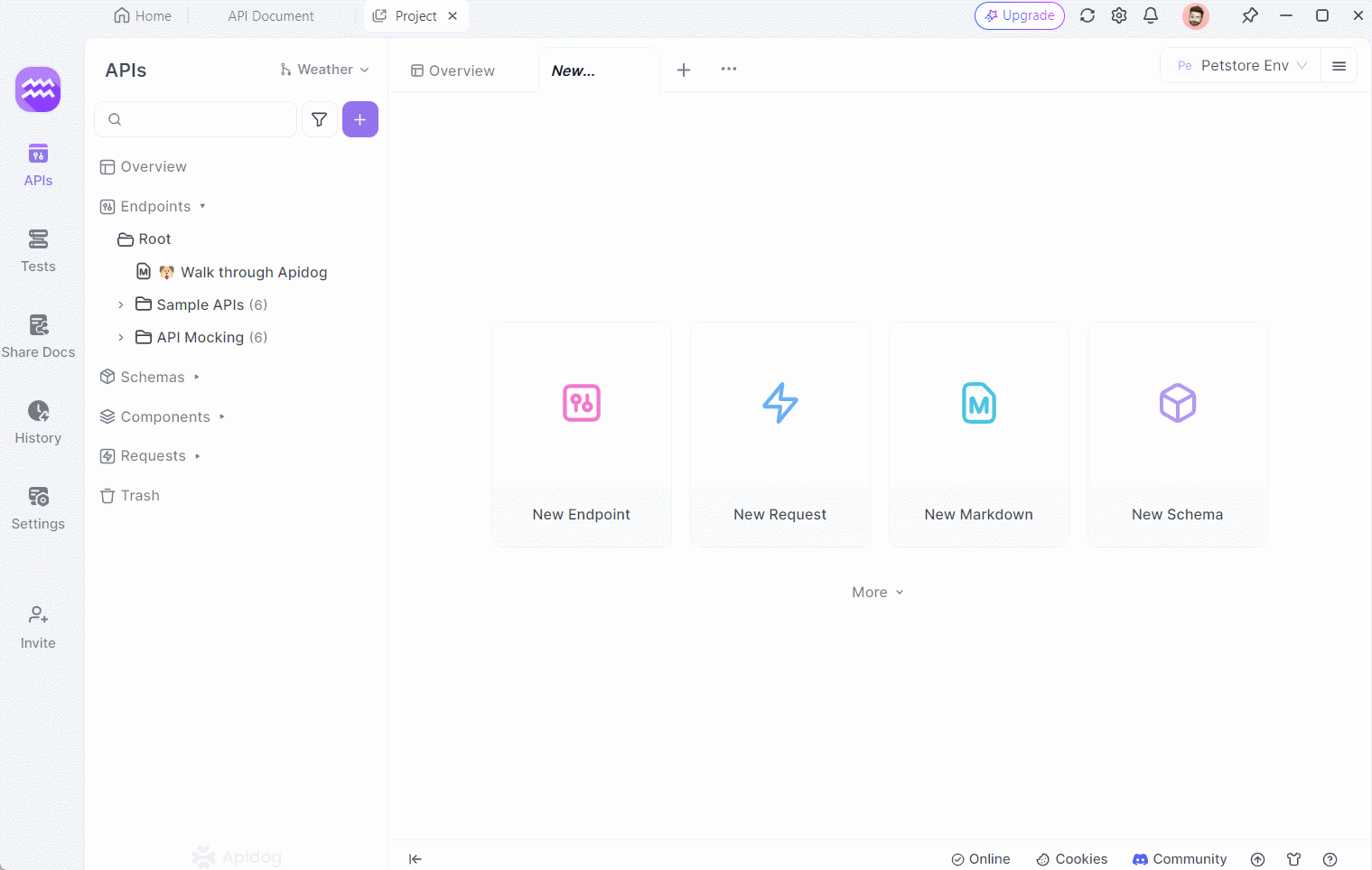Switch to the API Document tab
Image resolution: width=1372 pixels, height=870 pixels.
(x=270, y=15)
